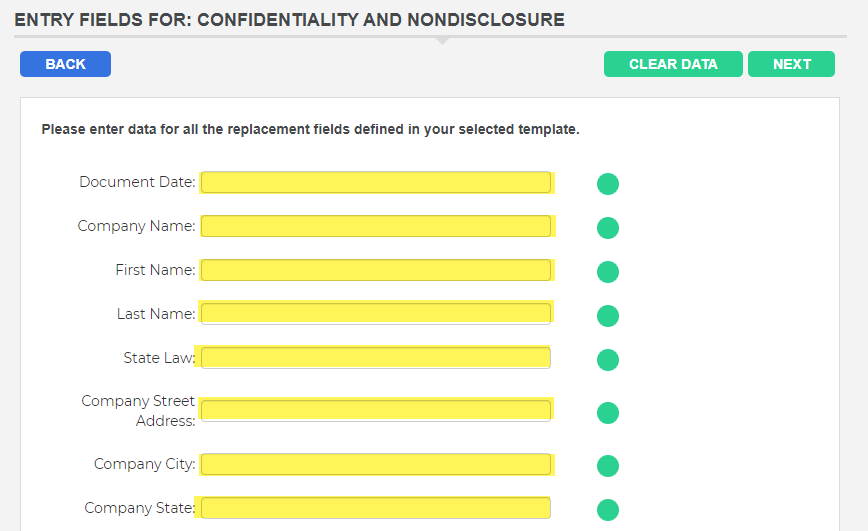Select the Company Name text field
The height and width of the screenshot is (531, 868).
pyautogui.click(x=376, y=226)
